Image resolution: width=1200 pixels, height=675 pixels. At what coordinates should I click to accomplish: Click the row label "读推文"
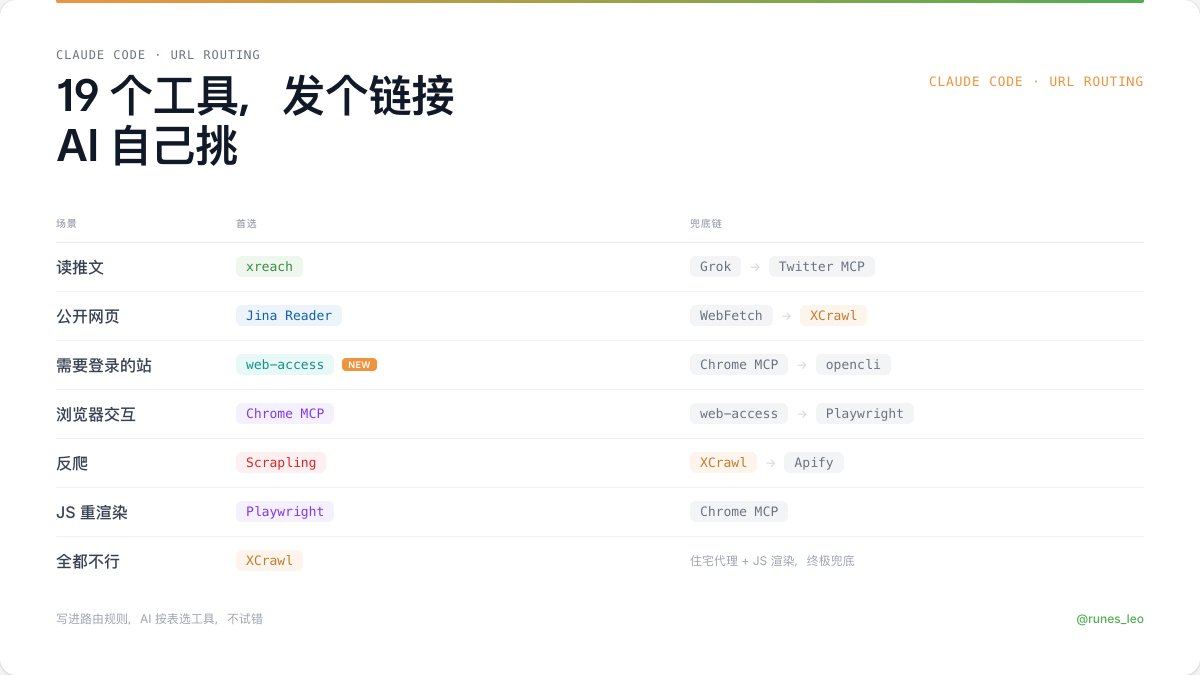[x=80, y=267]
